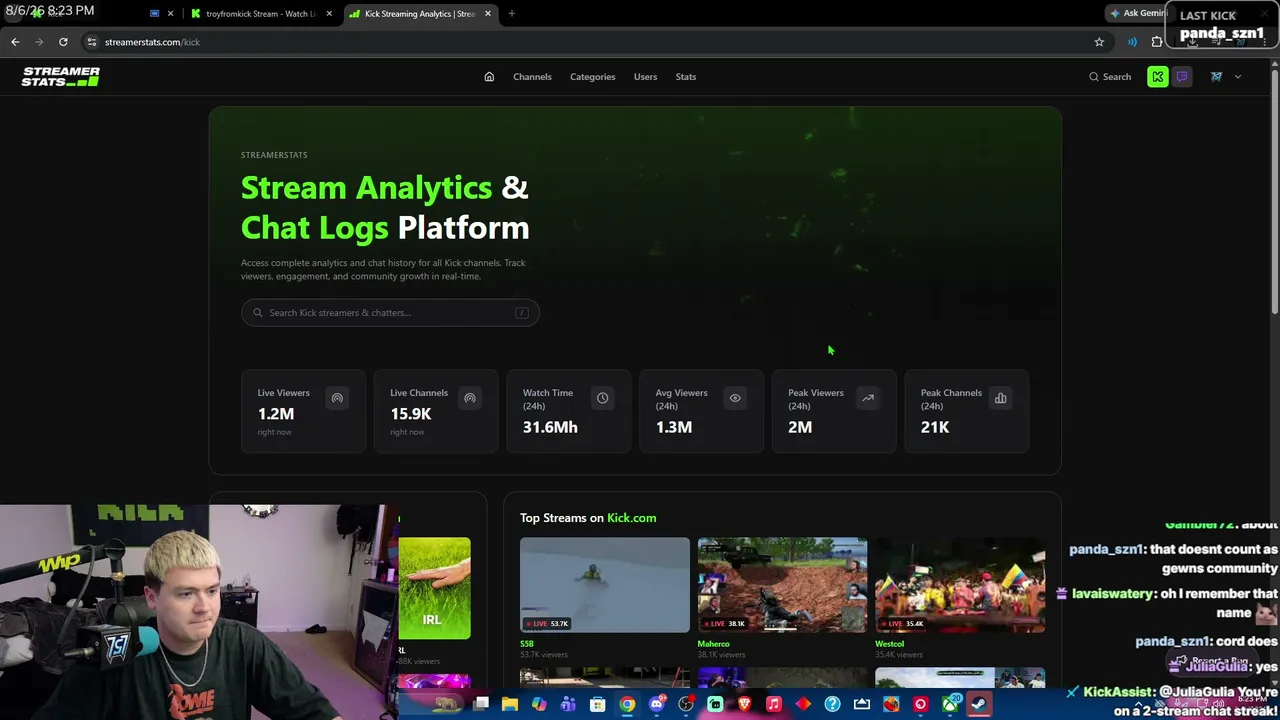Viewport: 1280px width, 720px height.
Task: Click the Live Channels broadcast icon
Action: coord(470,398)
